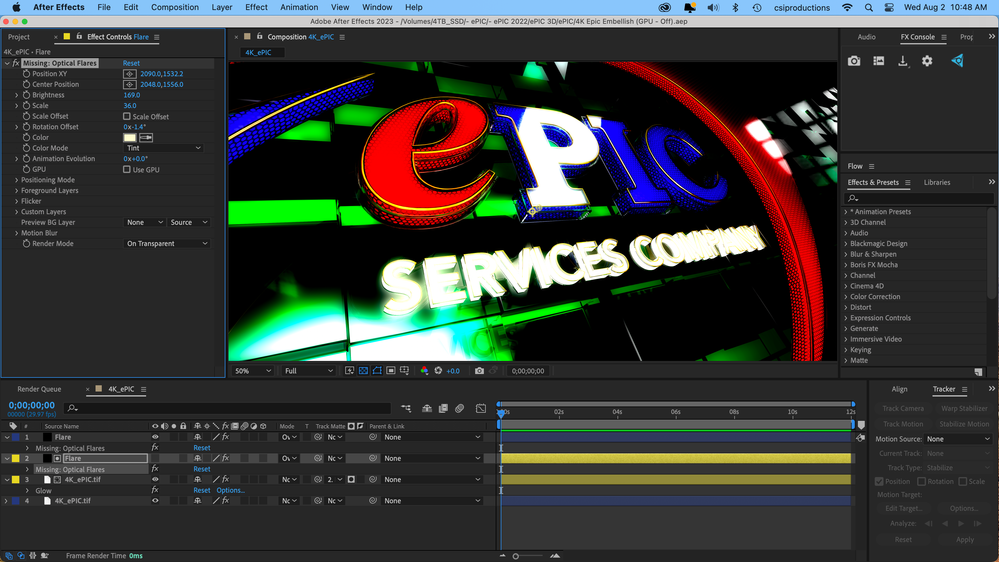Image resolution: width=999 pixels, height=562 pixels.
Task: Open viewer resolution Full dropdown
Action: coord(309,371)
